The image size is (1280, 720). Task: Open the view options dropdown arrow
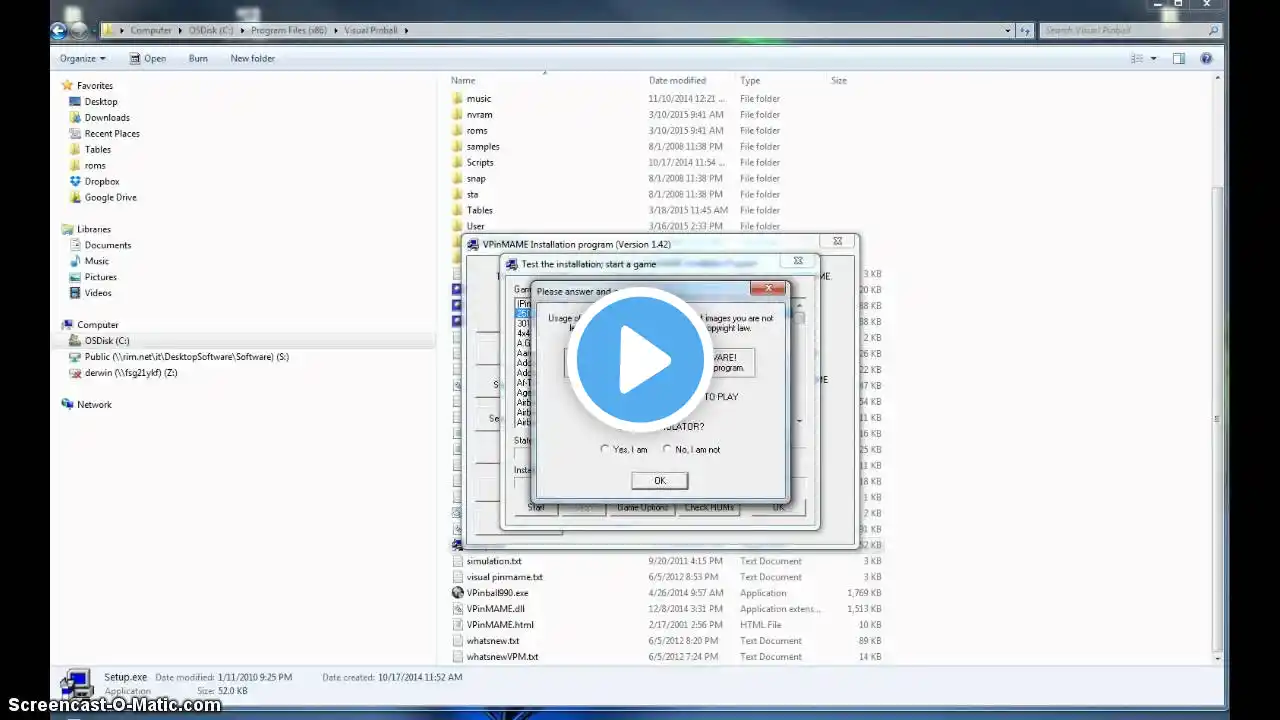pos(1153,59)
